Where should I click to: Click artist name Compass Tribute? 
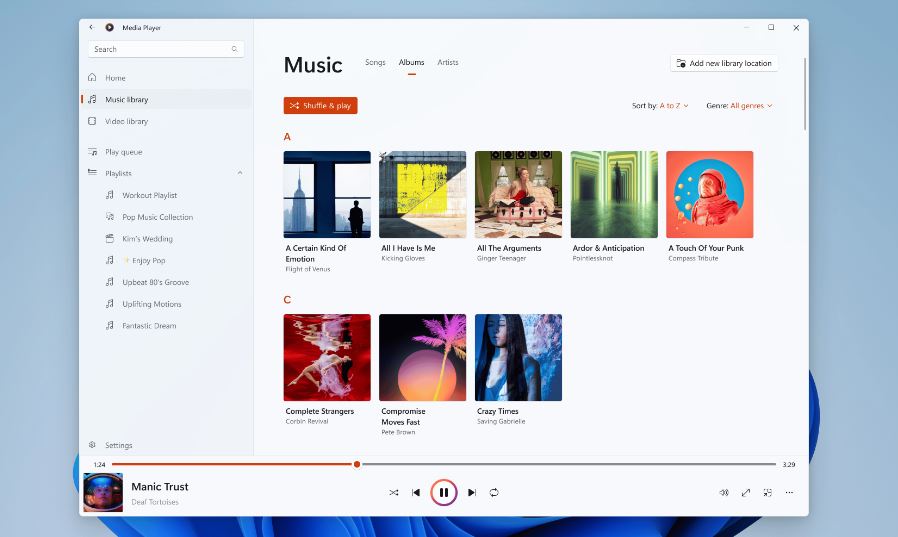point(693,258)
